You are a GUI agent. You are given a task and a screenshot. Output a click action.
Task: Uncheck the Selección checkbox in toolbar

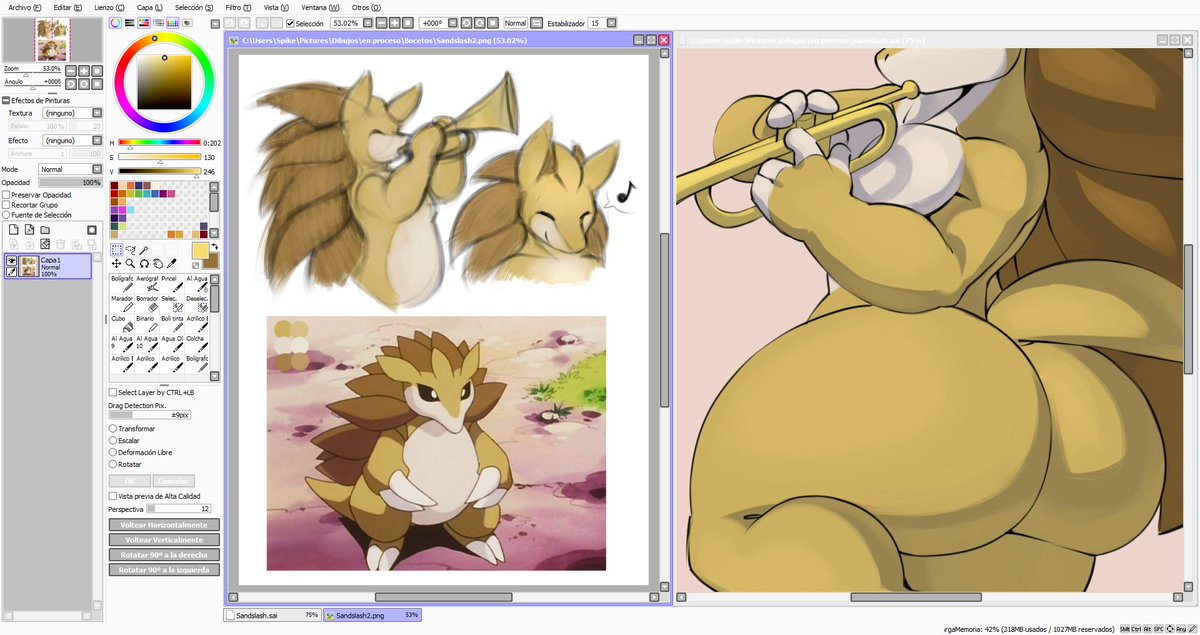(290, 22)
